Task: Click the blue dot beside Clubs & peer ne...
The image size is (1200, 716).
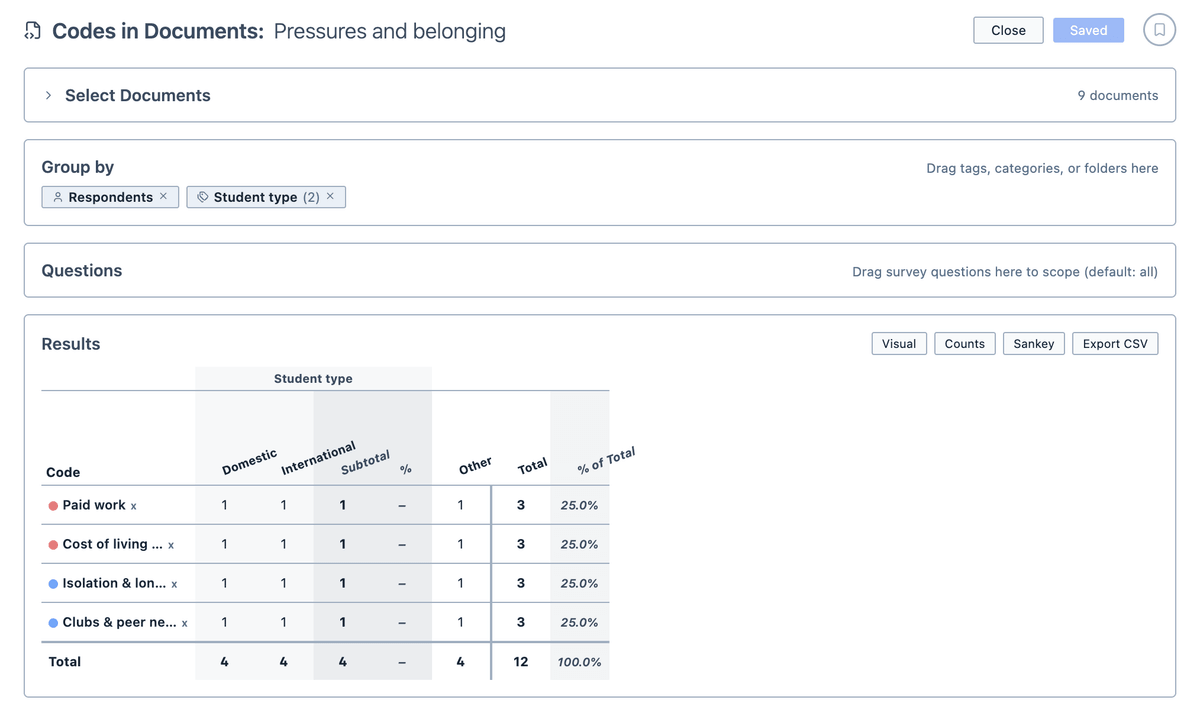Action: 53,623
